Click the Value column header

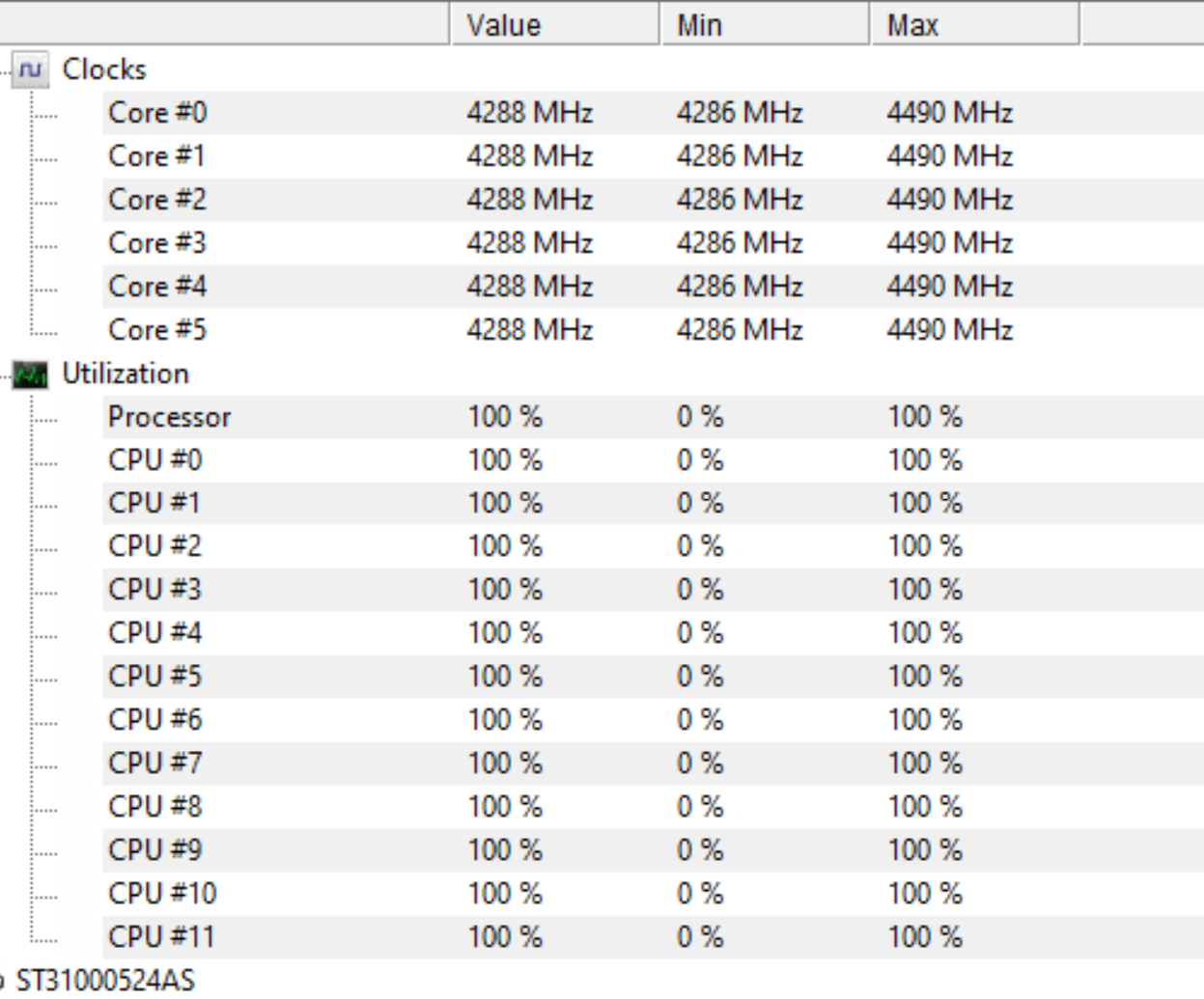click(554, 24)
